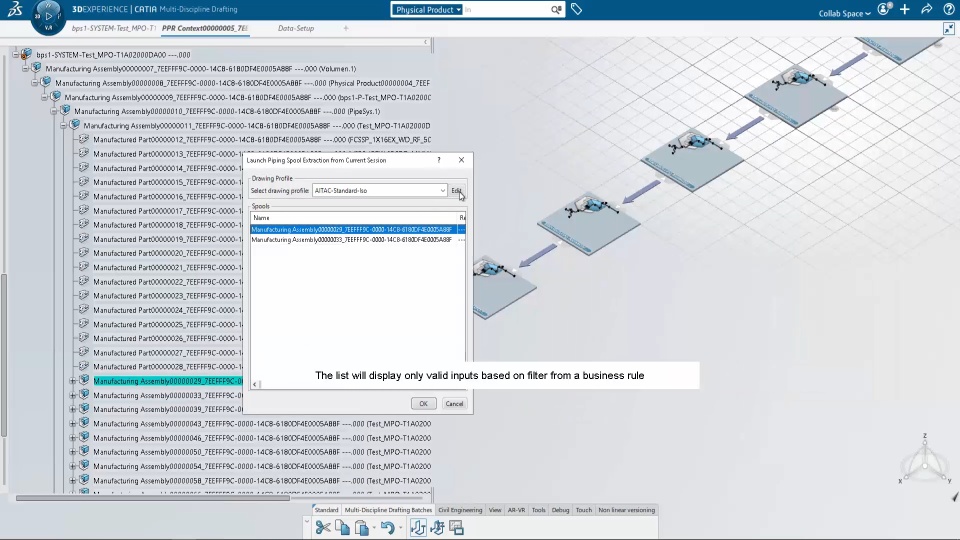Click the top bar search input field
The height and width of the screenshot is (540, 960).
506,9
